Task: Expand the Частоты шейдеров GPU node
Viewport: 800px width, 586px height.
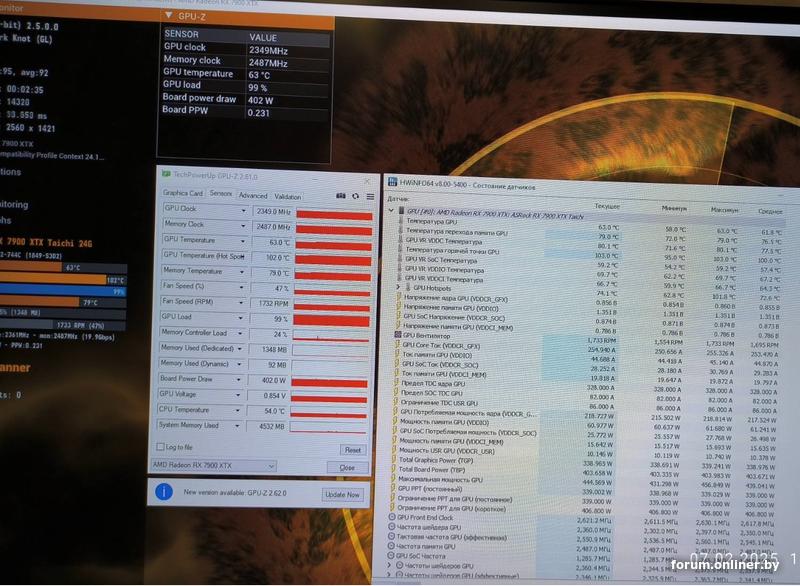Action: click(x=390, y=565)
